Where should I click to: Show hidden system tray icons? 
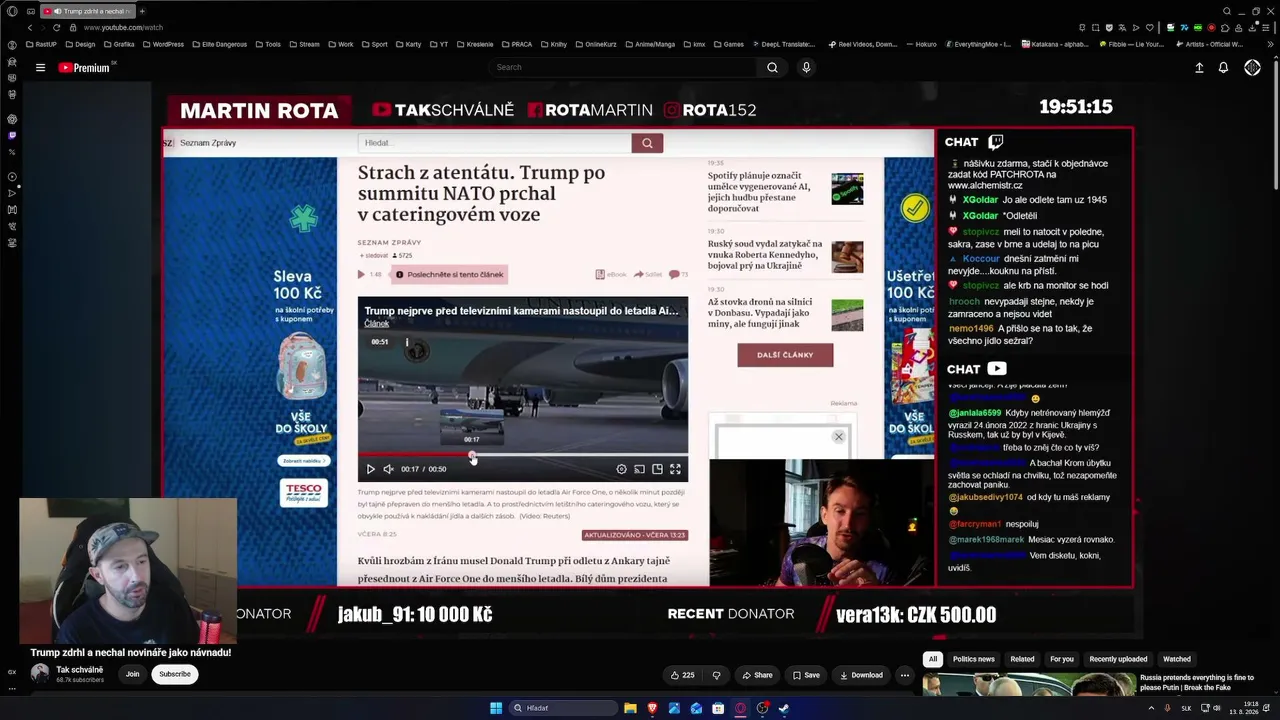[x=1151, y=708]
